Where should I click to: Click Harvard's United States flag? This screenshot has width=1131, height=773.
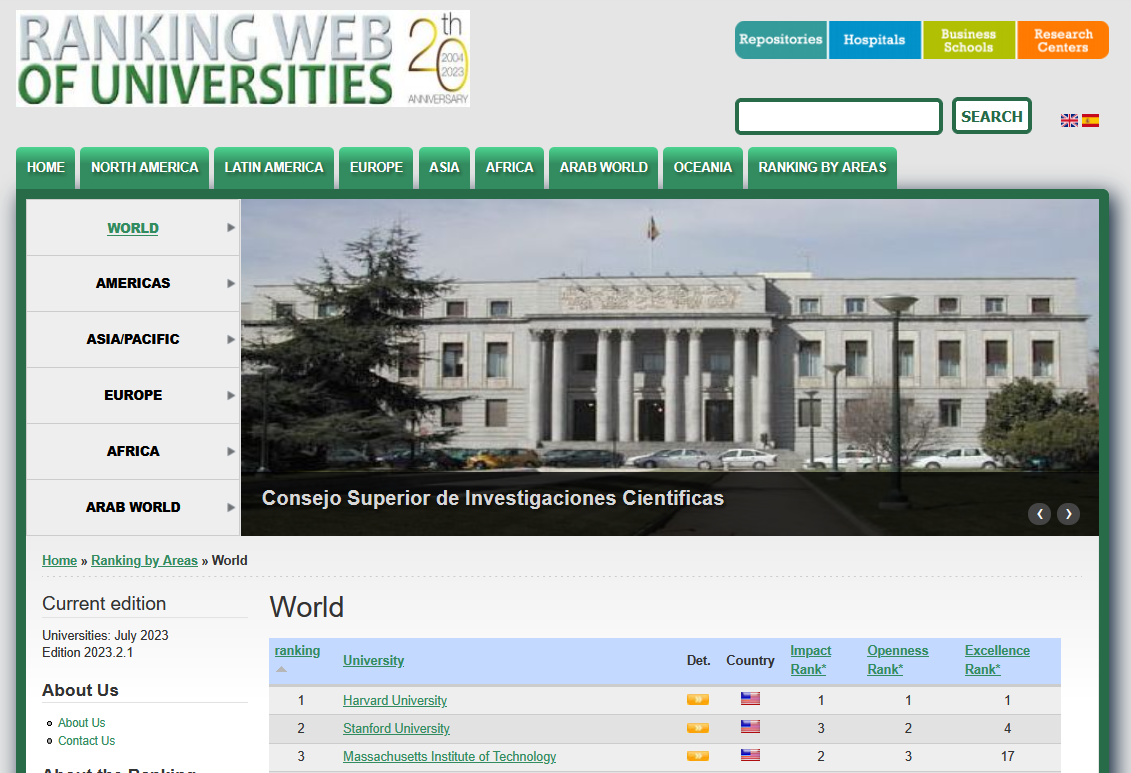tap(750, 699)
